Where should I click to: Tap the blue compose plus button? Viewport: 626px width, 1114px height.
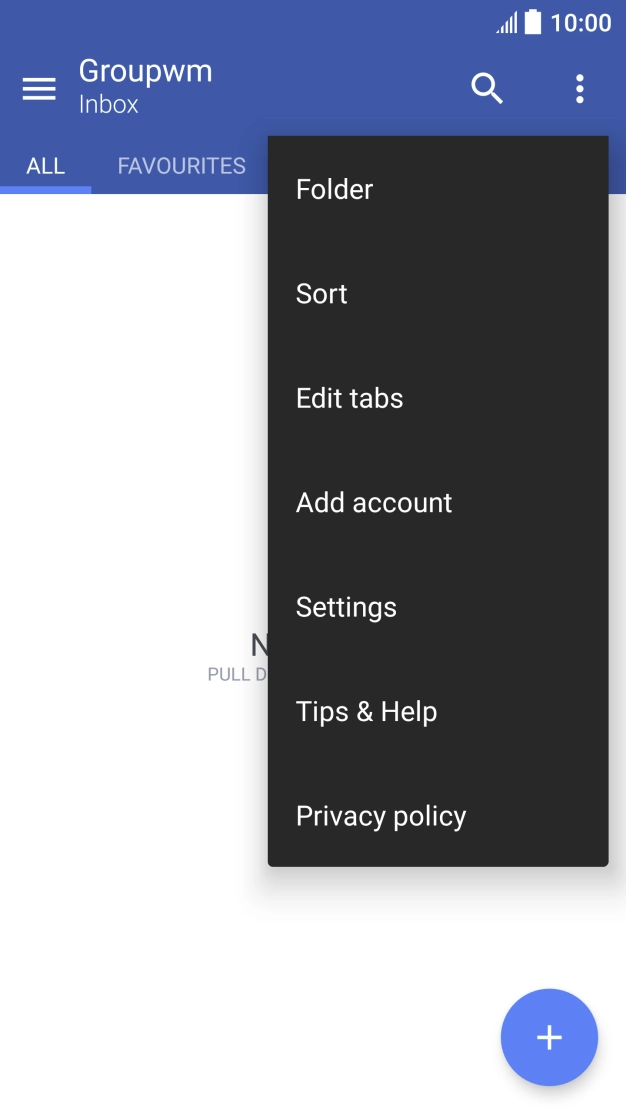tap(549, 1037)
